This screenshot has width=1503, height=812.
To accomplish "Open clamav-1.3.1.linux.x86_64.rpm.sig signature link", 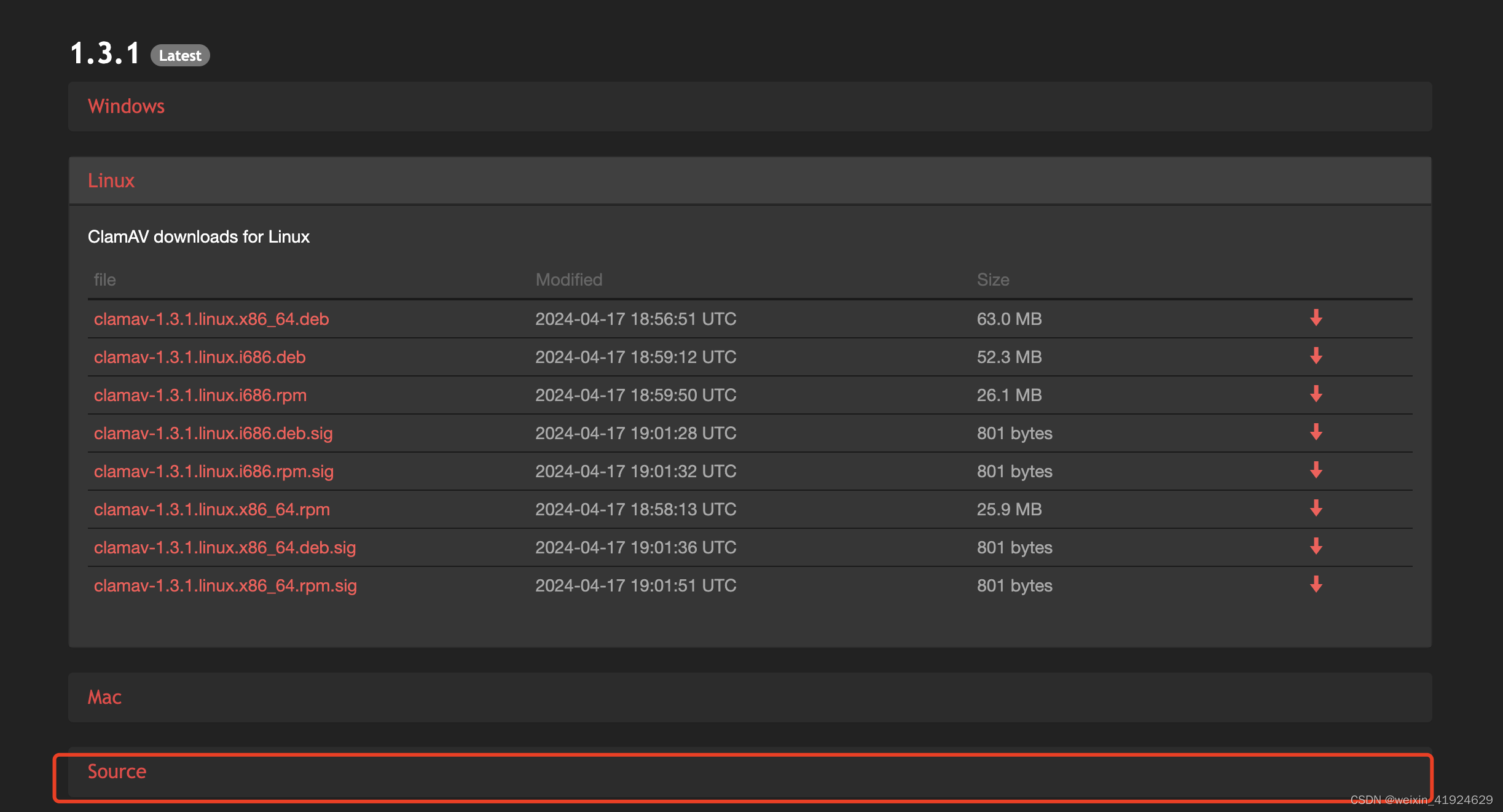I will point(226,585).
